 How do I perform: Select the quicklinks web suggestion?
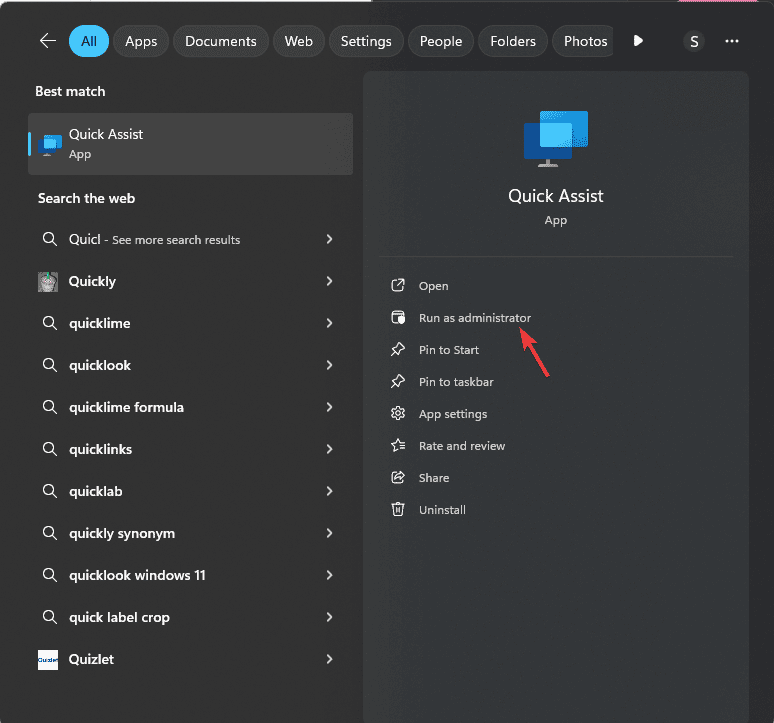tap(191, 449)
